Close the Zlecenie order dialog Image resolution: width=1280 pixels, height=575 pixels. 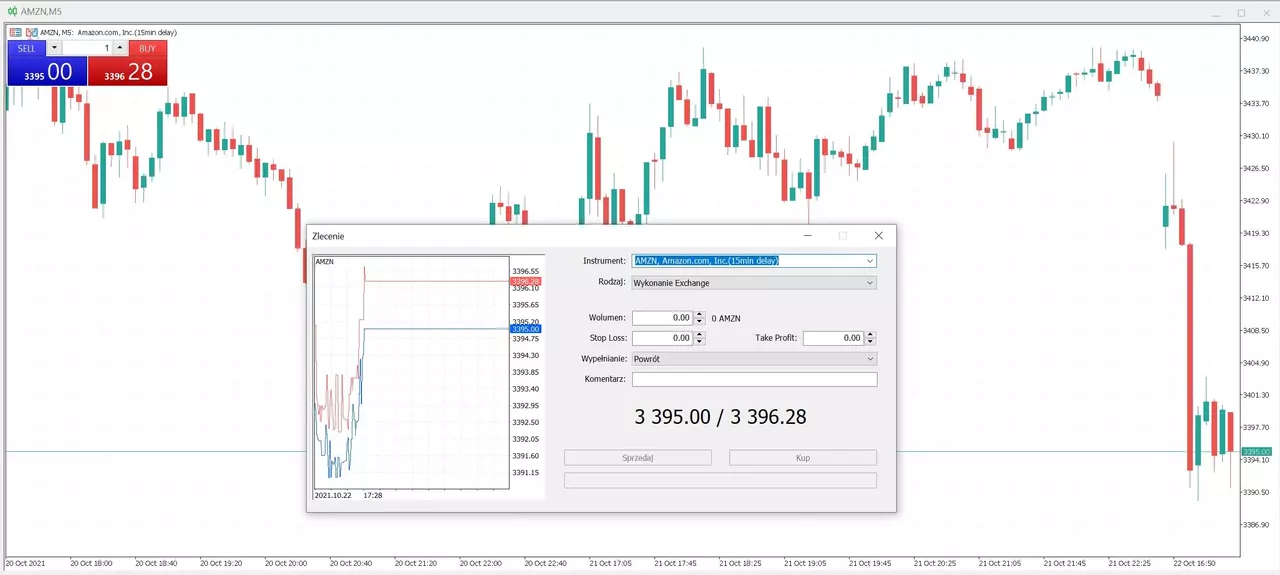click(879, 236)
